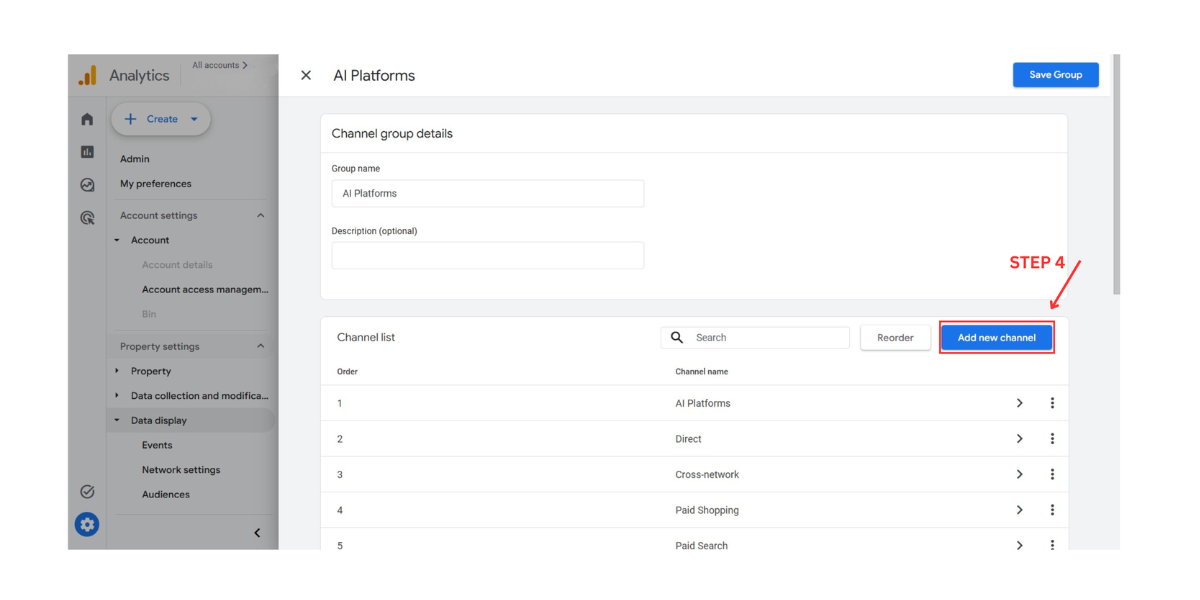This screenshot has width=1200, height=600.
Task: Click Add new channel button
Action: coord(997,338)
